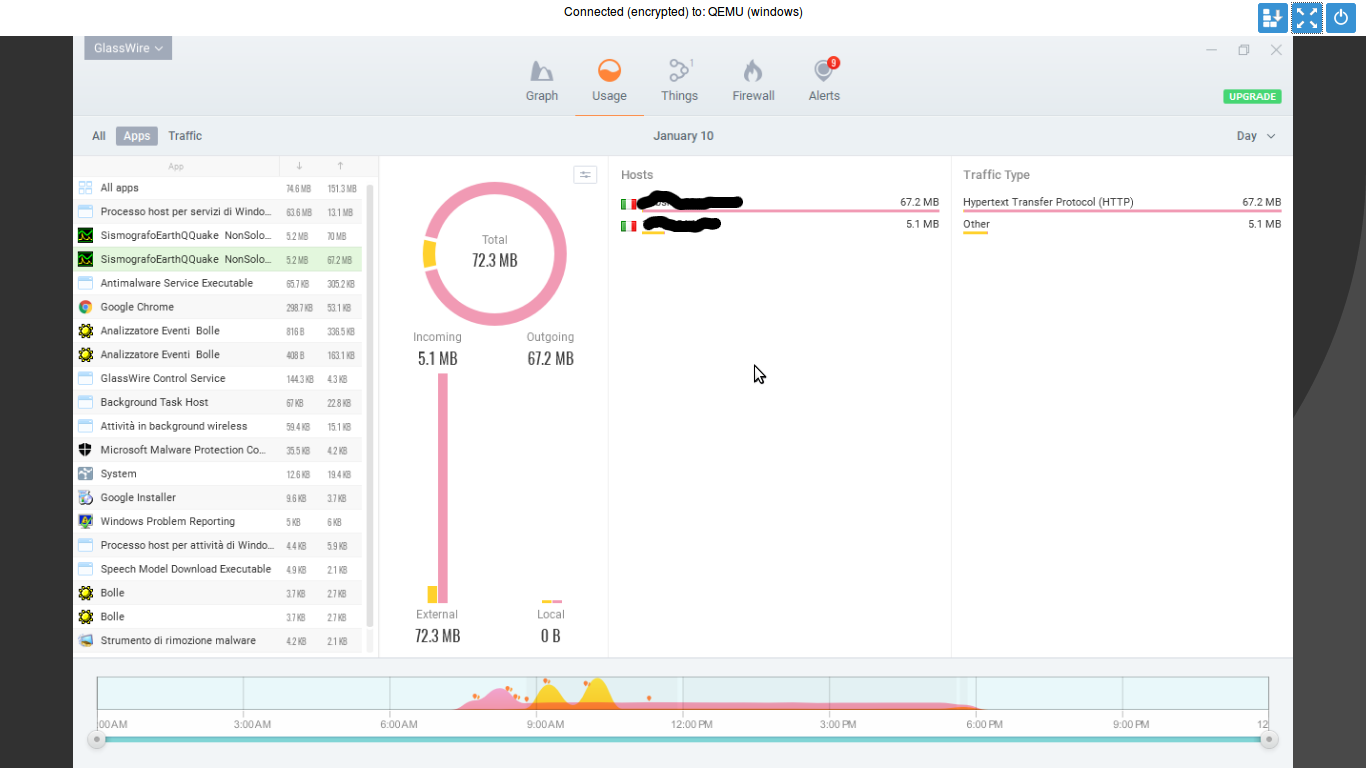The height and width of the screenshot is (768, 1366).
Task: Switch to the All filter tab
Action: tap(99, 136)
